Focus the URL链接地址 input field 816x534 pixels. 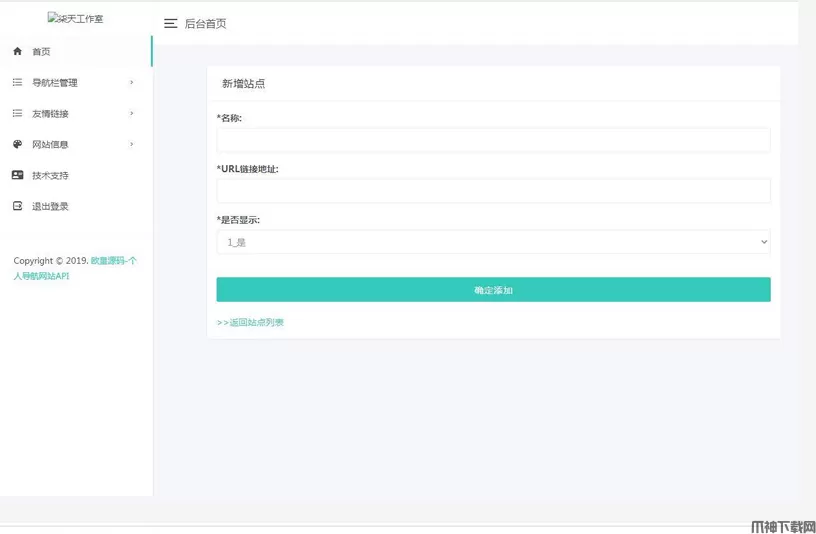pyautogui.click(x=493, y=191)
